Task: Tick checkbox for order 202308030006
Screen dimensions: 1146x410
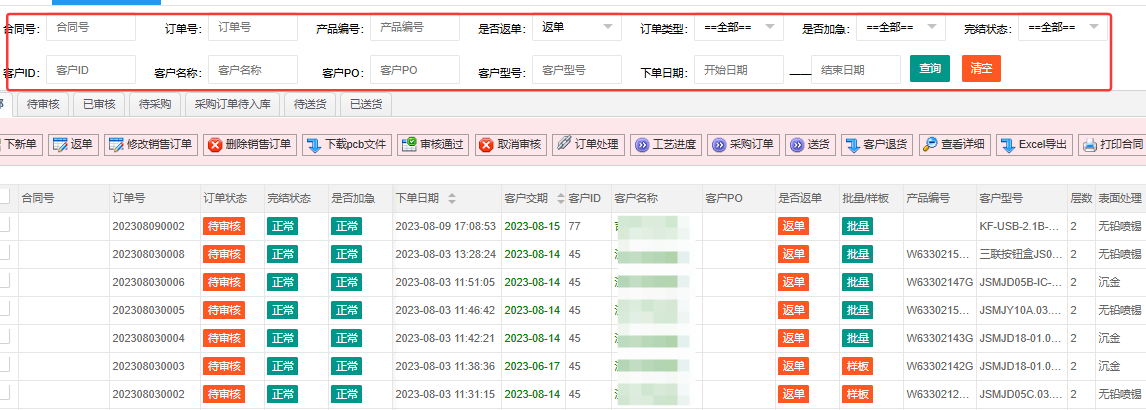Action: click(4, 282)
